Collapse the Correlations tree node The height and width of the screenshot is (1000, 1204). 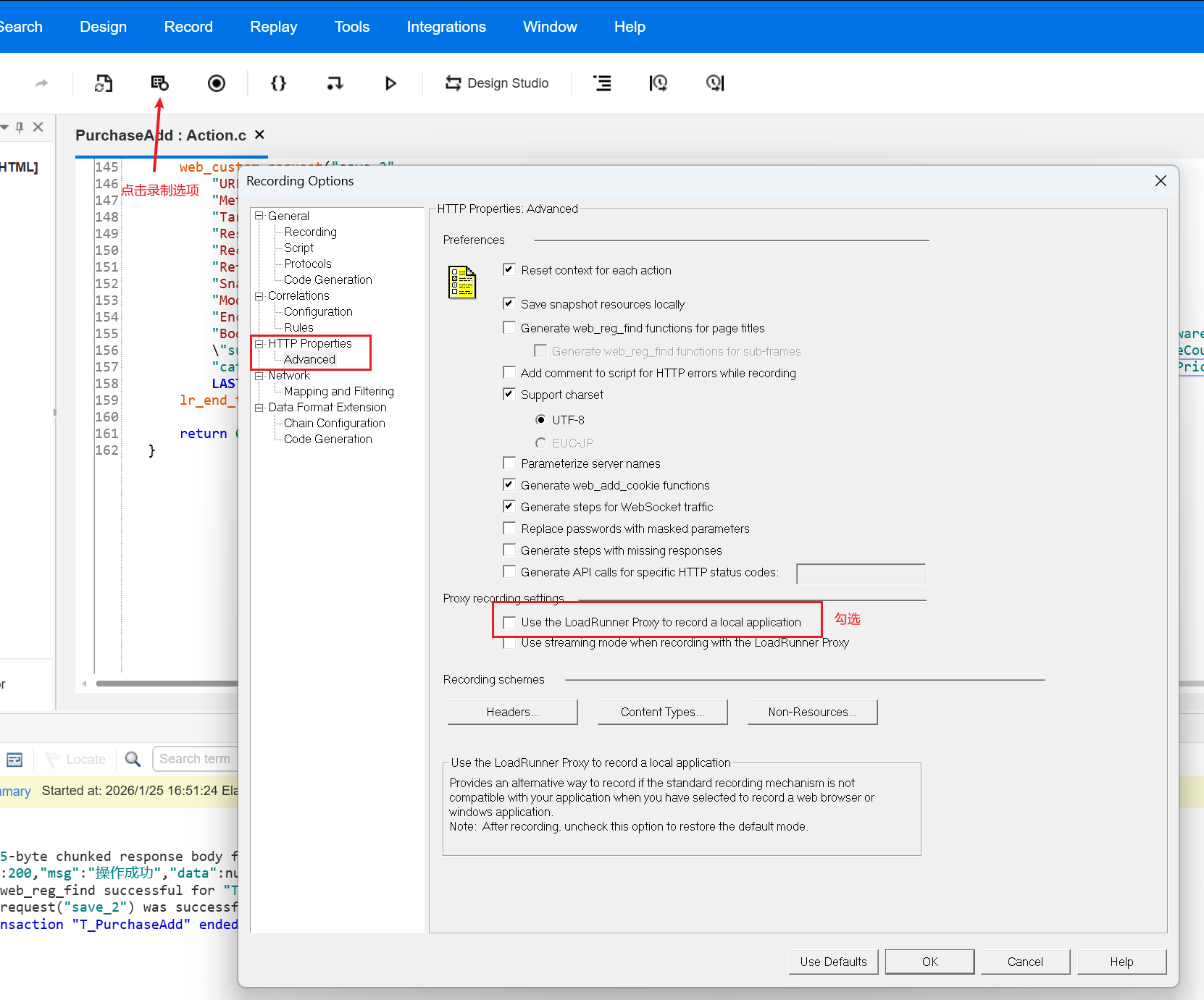(259, 295)
